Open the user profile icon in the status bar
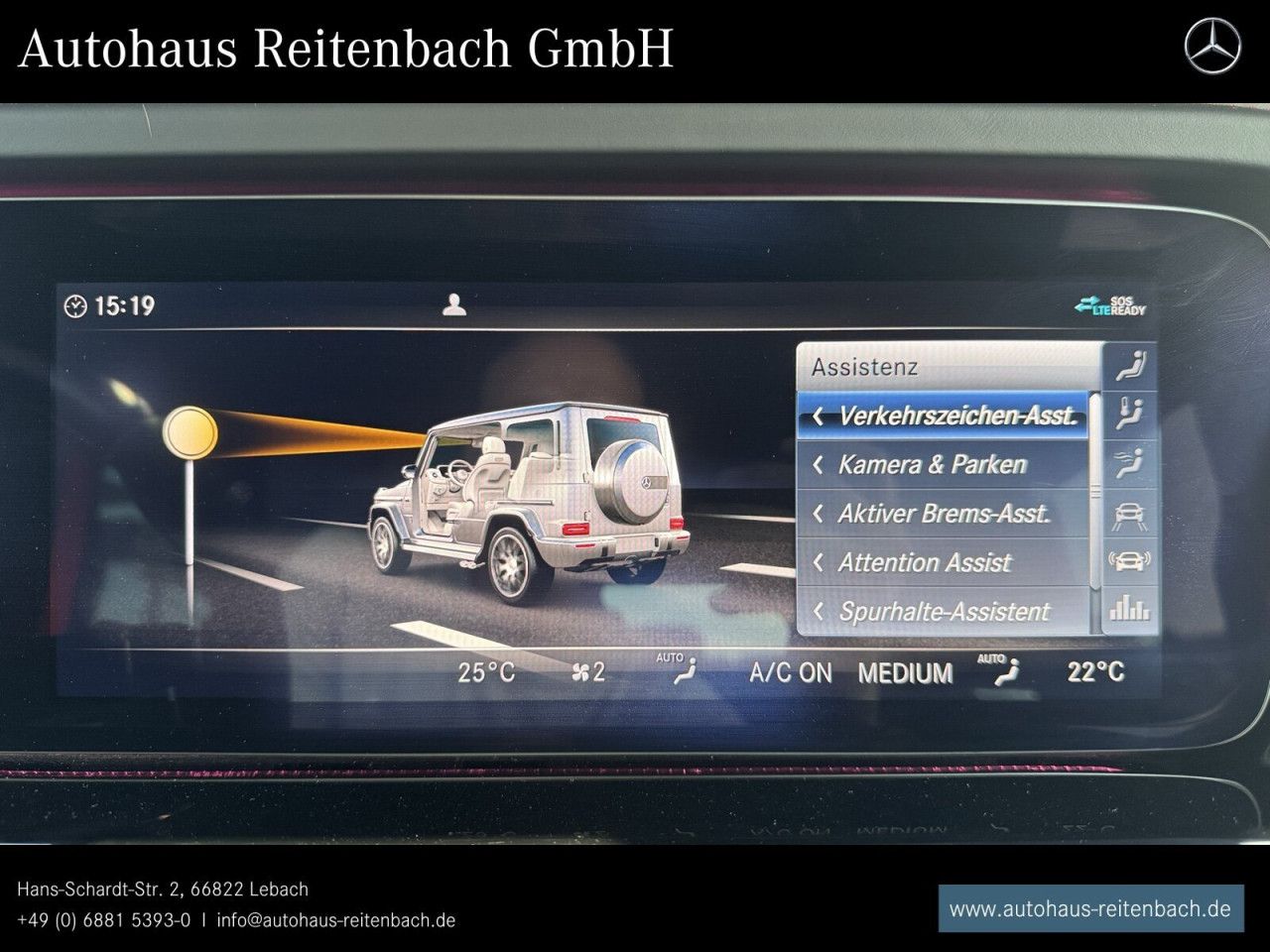Image resolution: width=1270 pixels, height=952 pixels. [x=454, y=304]
